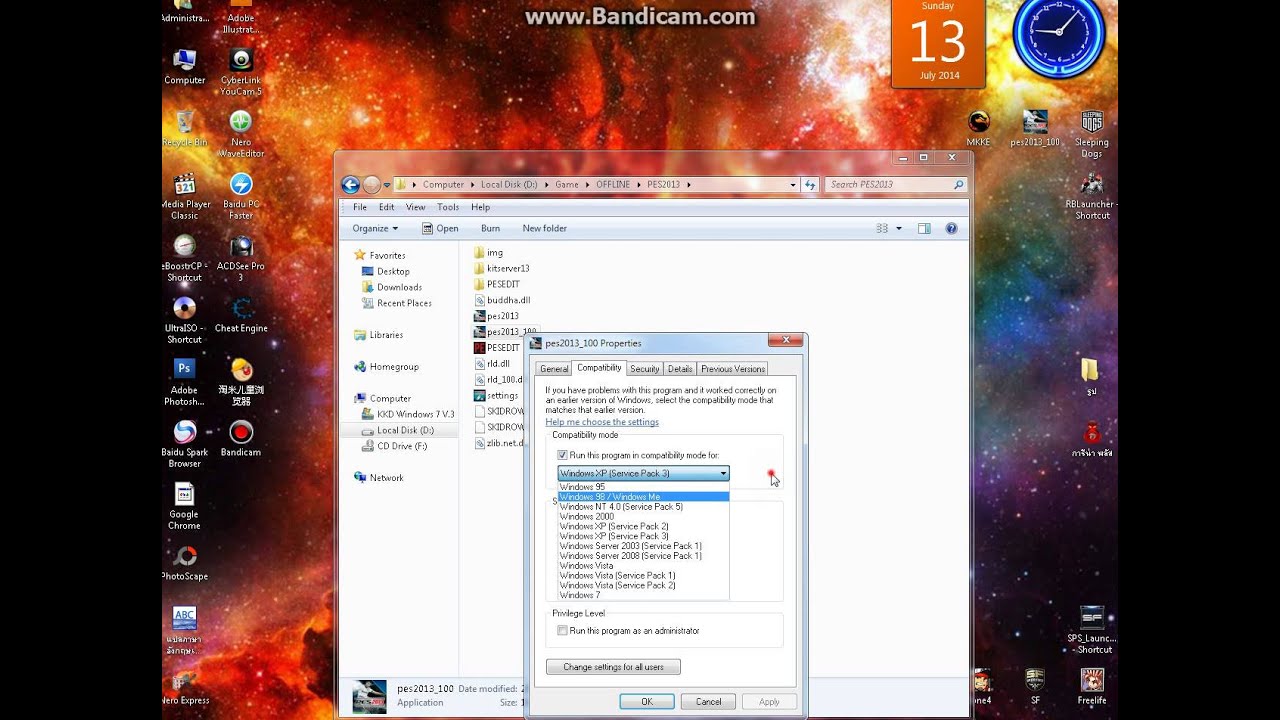Viewport: 1280px width, 720px height.
Task: Collapse the compatibility mode combo box
Action: click(x=723, y=473)
